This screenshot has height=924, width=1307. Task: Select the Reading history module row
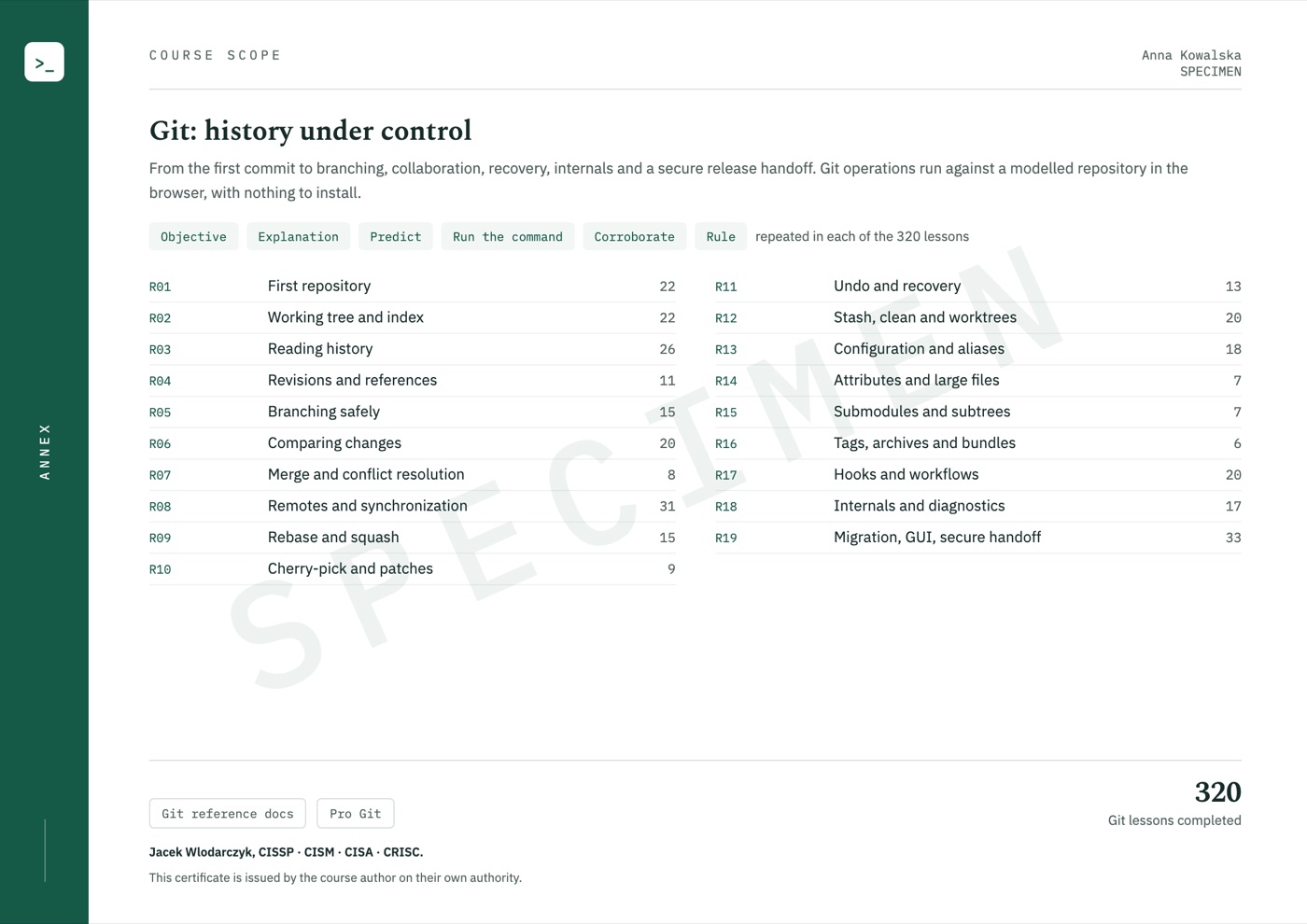413,349
